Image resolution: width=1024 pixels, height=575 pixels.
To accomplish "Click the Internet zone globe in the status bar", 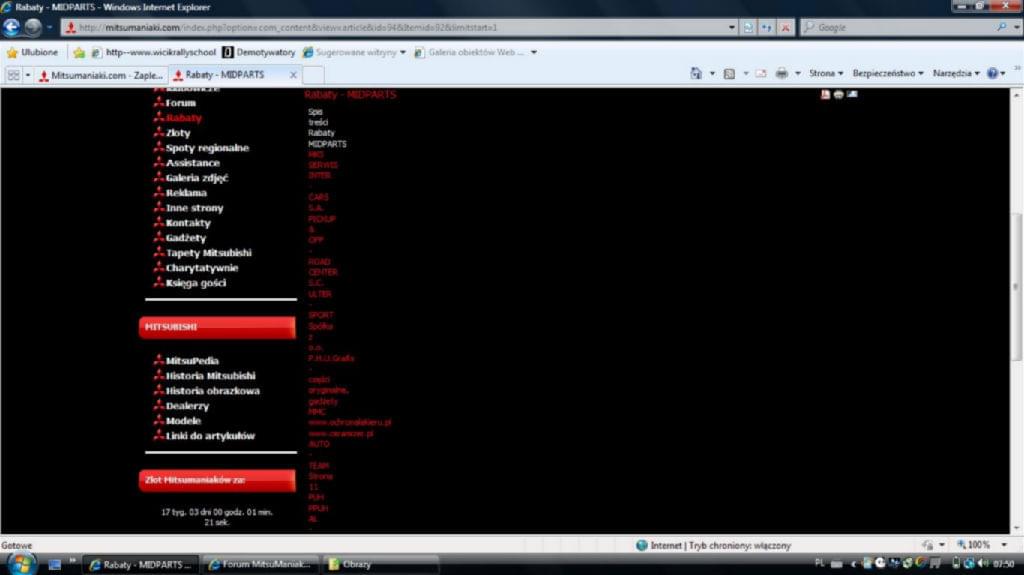I will (641, 545).
